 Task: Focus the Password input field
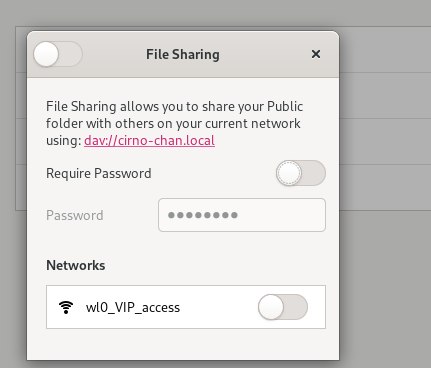pyautogui.click(x=242, y=215)
